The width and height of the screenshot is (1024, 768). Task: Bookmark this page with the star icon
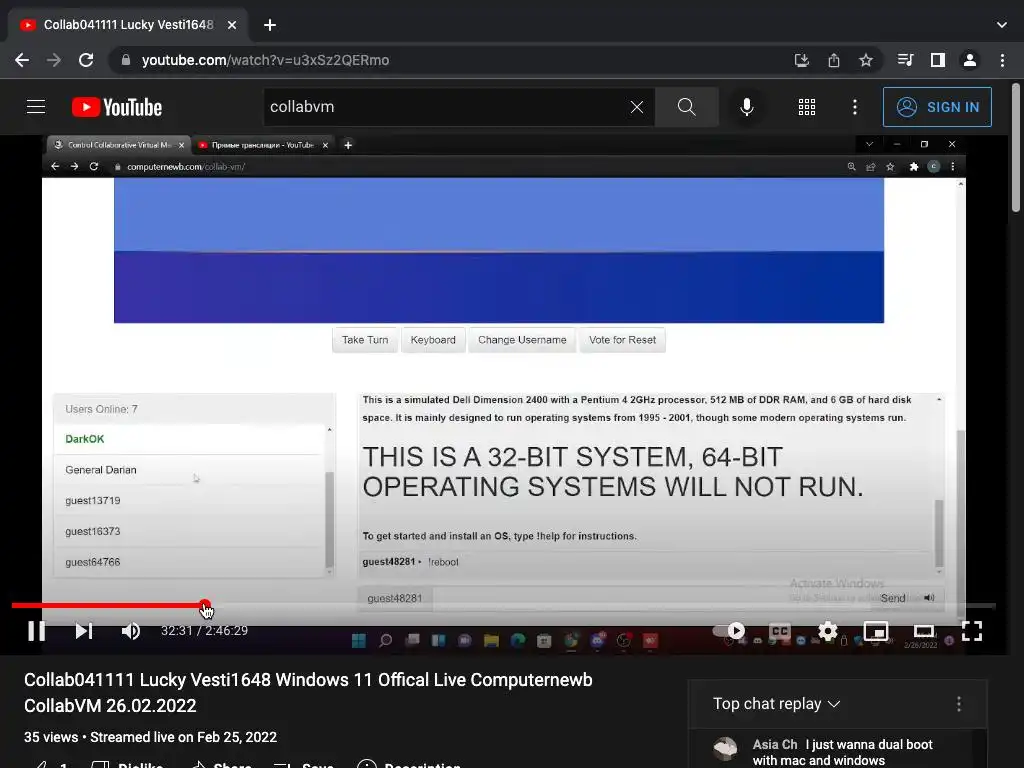pyautogui.click(x=866, y=60)
